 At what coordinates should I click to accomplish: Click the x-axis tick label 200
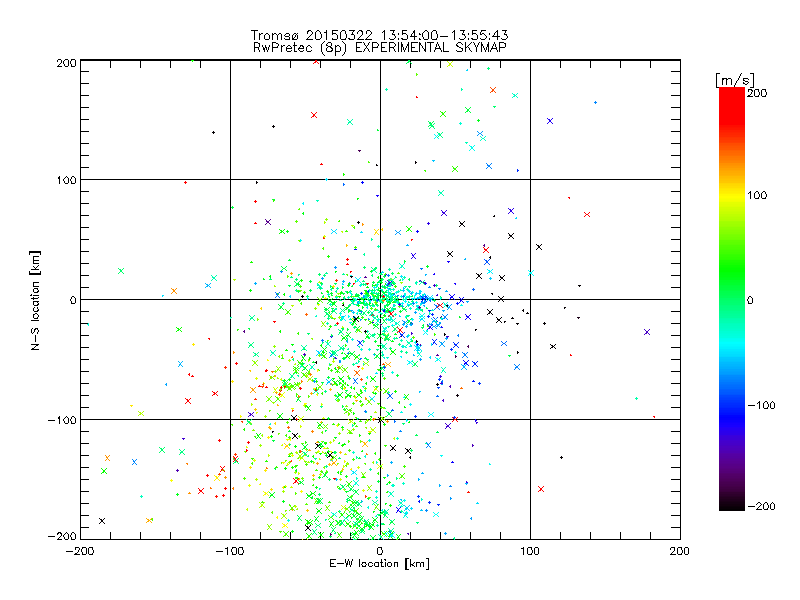pyautogui.click(x=680, y=551)
